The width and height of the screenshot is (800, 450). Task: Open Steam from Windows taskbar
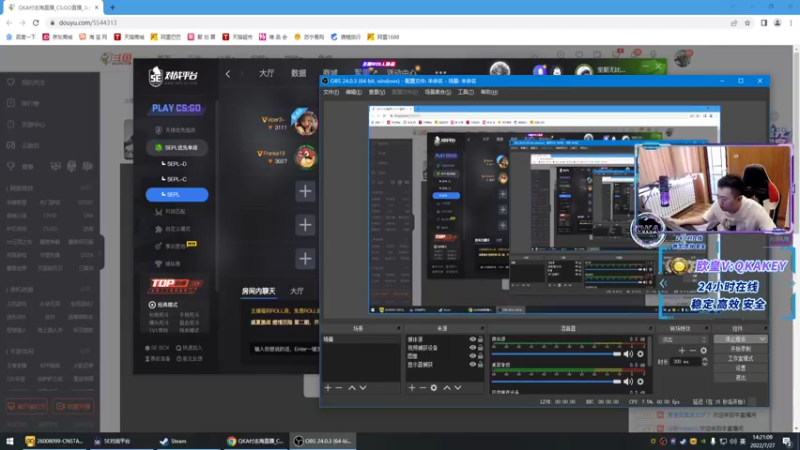point(173,441)
